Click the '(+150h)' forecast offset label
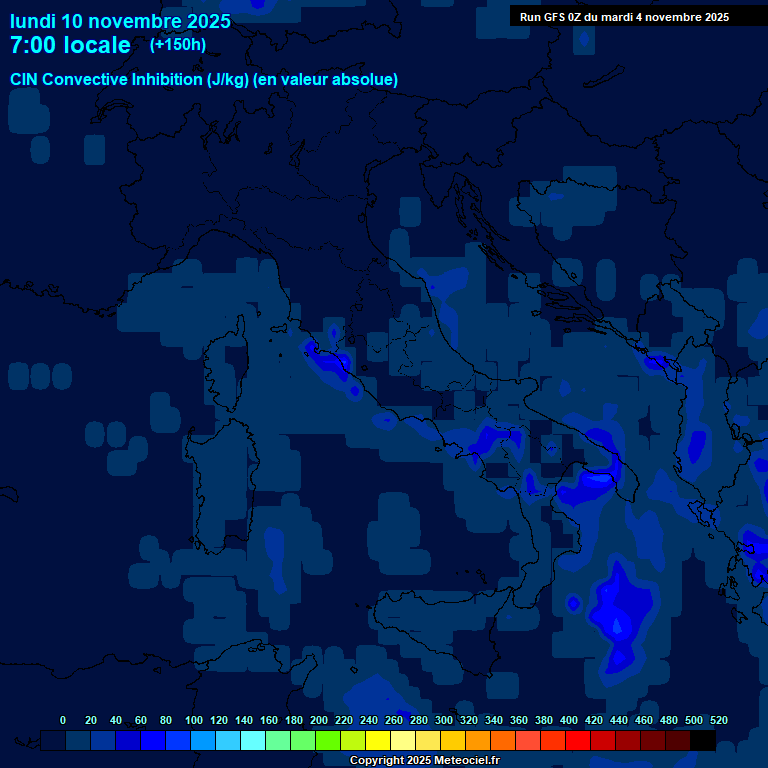 (178, 45)
